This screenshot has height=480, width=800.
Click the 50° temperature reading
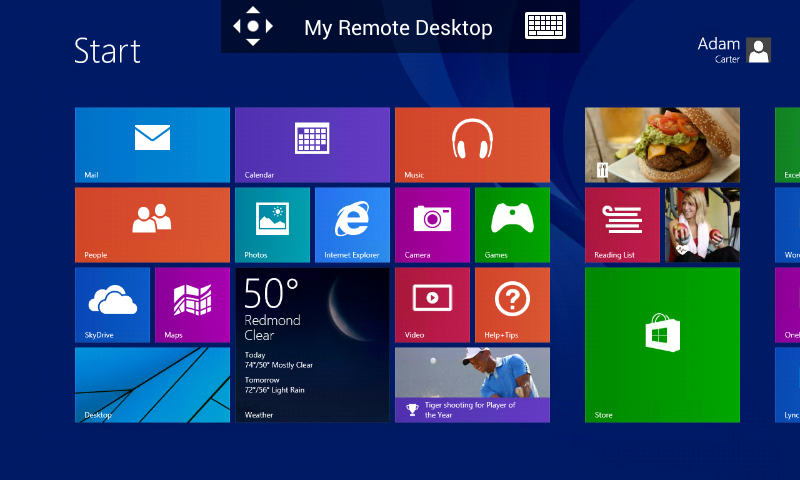271,293
